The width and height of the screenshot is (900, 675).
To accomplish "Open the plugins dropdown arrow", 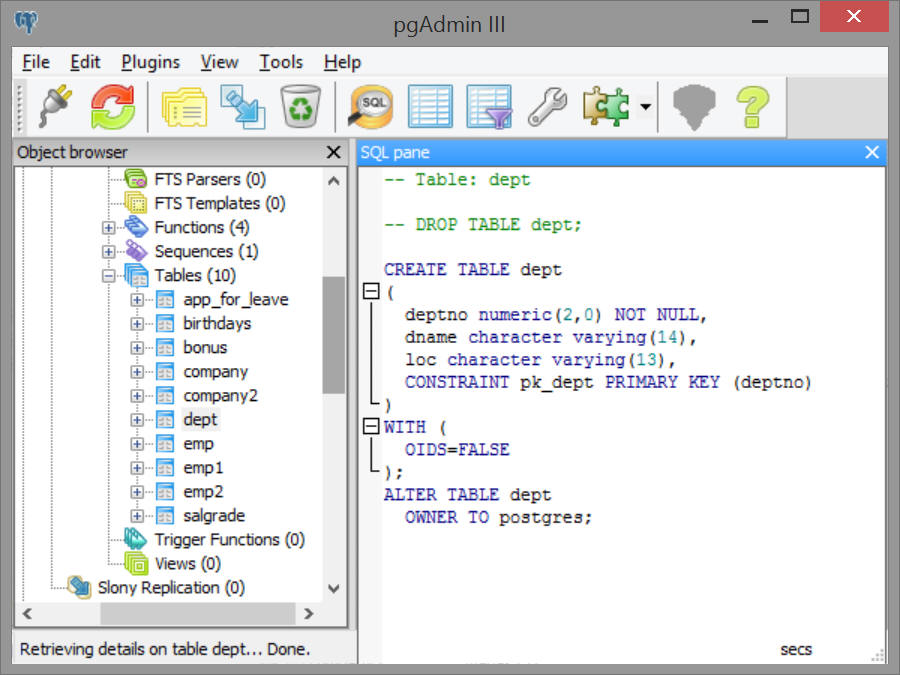I will point(646,107).
